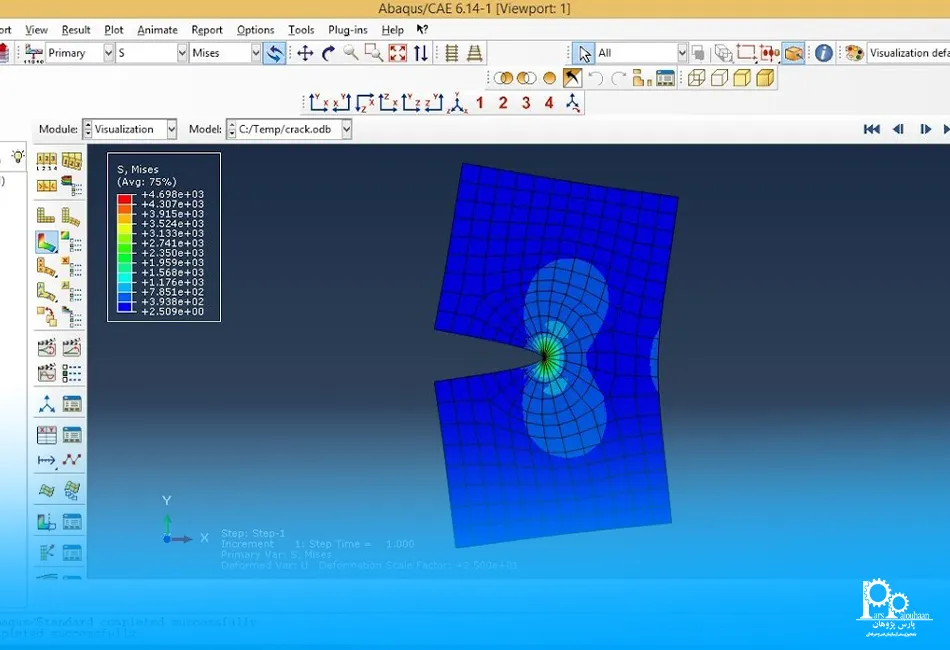
Task: Select Plot Contours on Deformed Shape
Action: coord(47,241)
